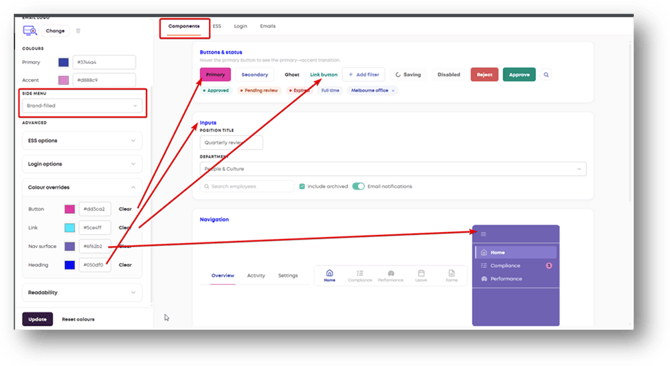Click the search icon button in Buttons row

(x=546, y=75)
